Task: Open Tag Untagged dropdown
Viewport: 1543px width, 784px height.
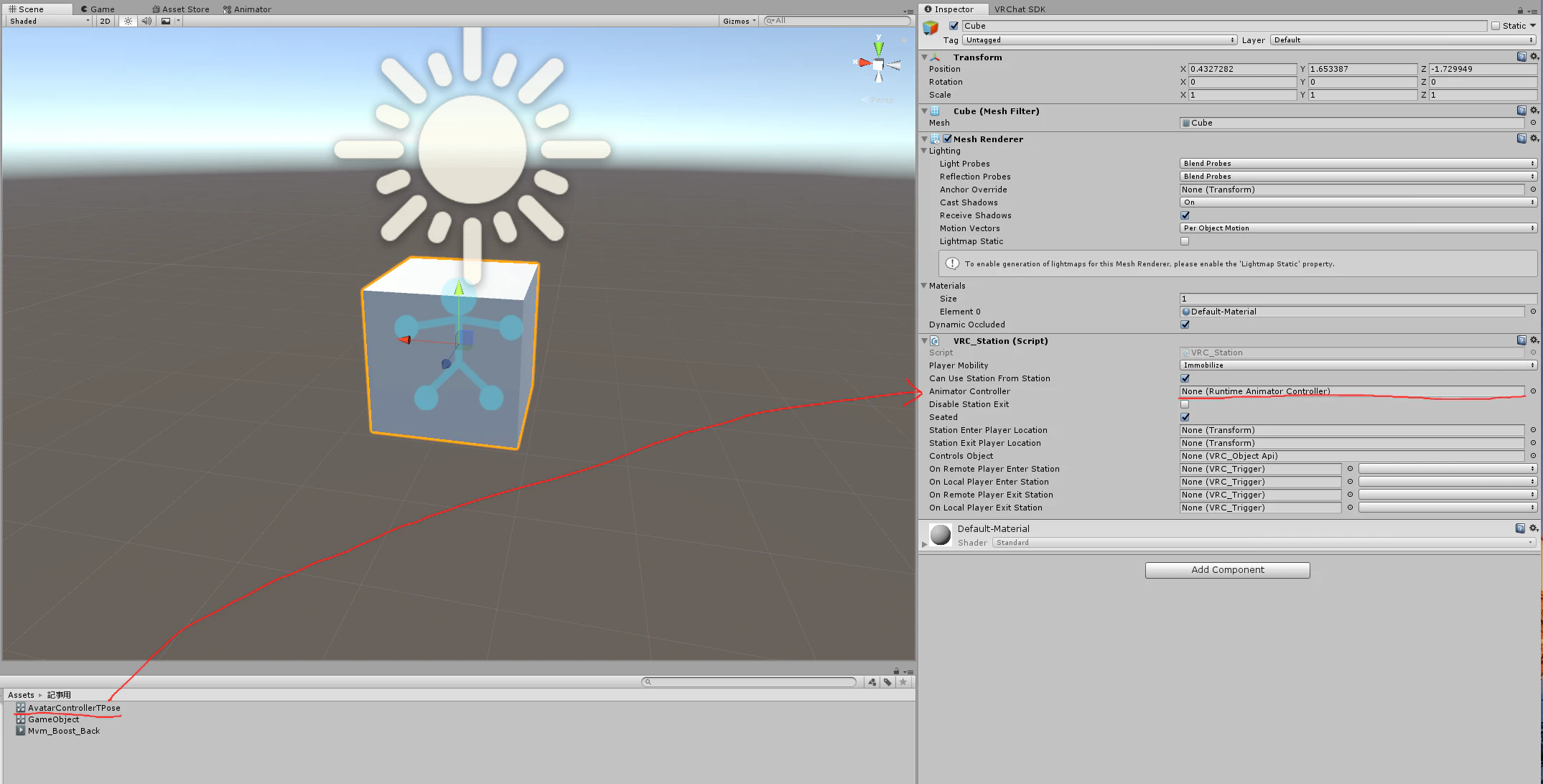Action: 1100,40
